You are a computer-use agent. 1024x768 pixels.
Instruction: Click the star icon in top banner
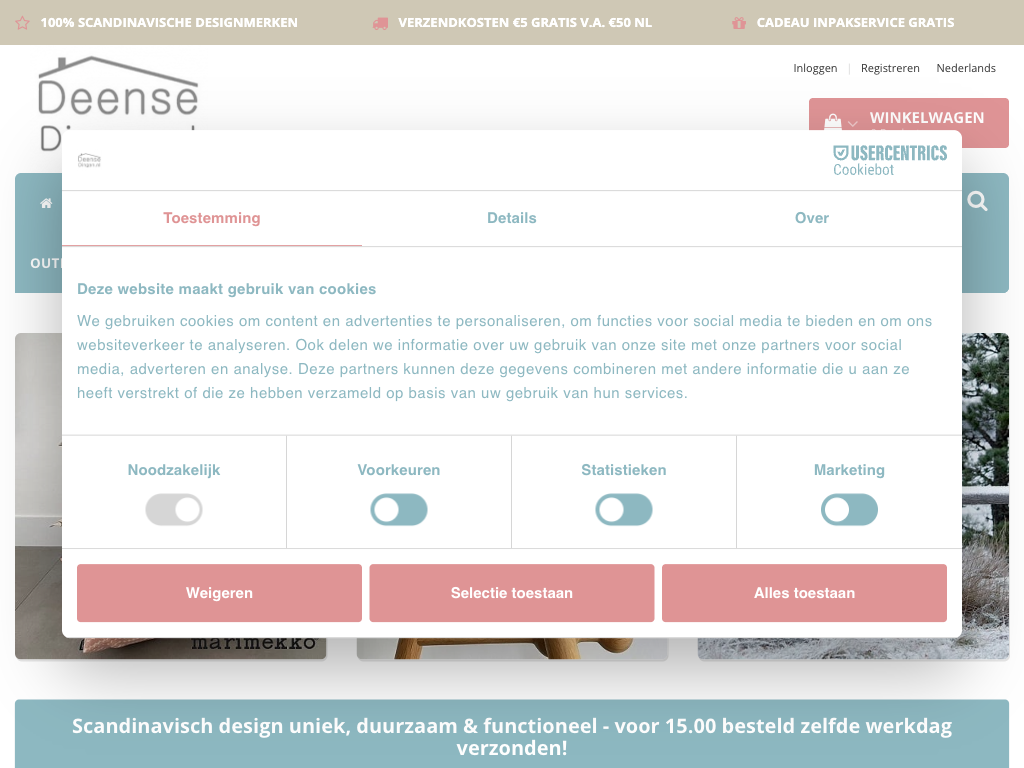(22, 23)
